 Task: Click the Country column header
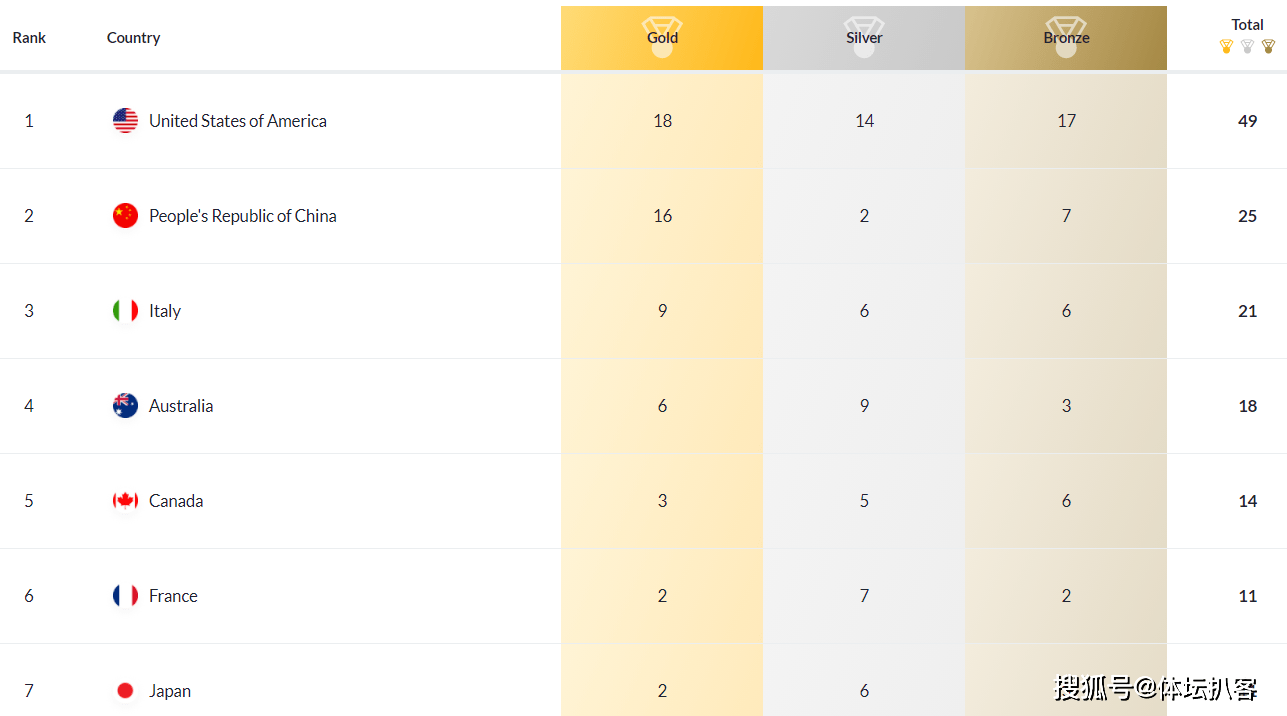tap(133, 38)
